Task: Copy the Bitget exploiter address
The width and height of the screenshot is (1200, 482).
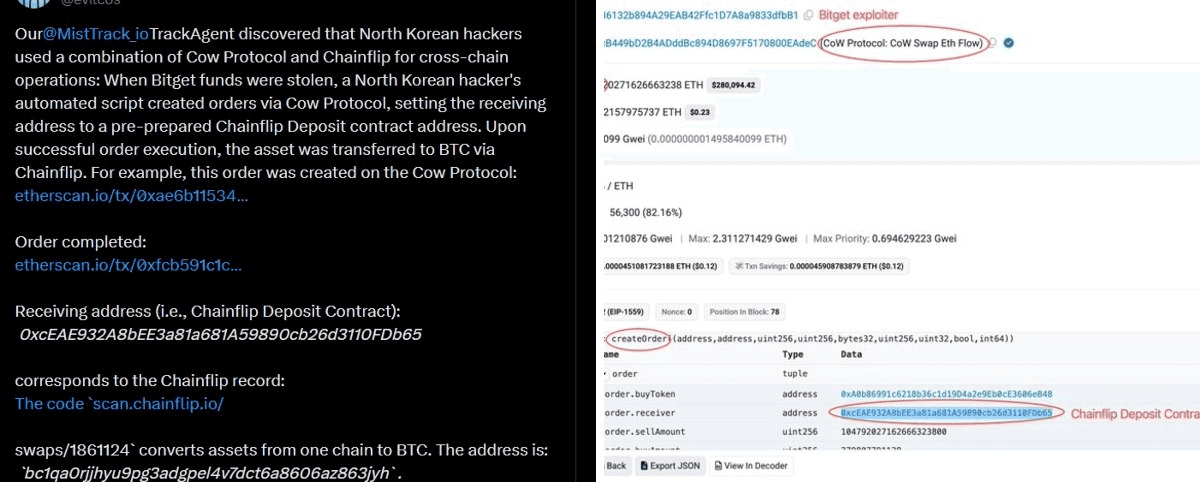Action: click(x=807, y=16)
